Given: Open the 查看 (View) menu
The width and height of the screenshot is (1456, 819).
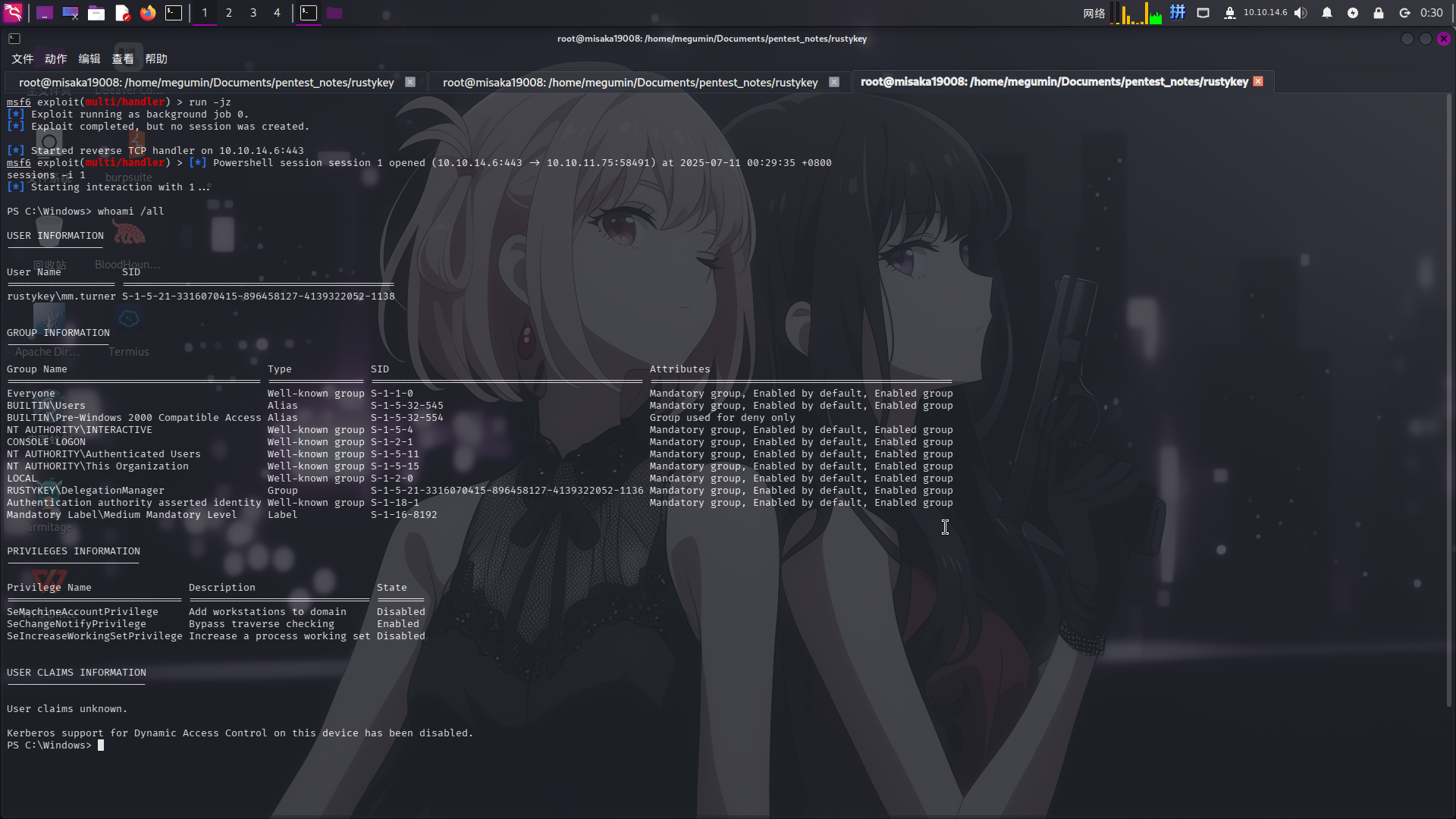Looking at the screenshot, I should (x=122, y=59).
